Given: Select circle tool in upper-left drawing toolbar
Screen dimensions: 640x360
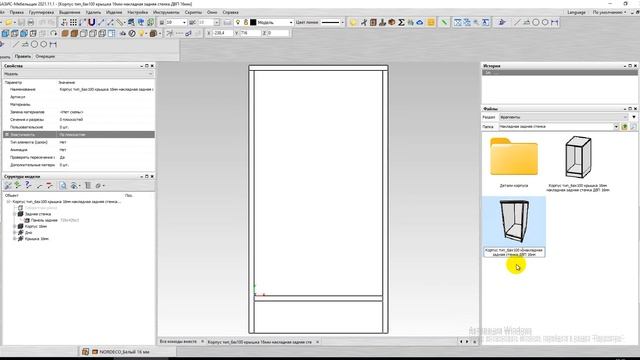Looking at the screenshot, I should point(34,44).
